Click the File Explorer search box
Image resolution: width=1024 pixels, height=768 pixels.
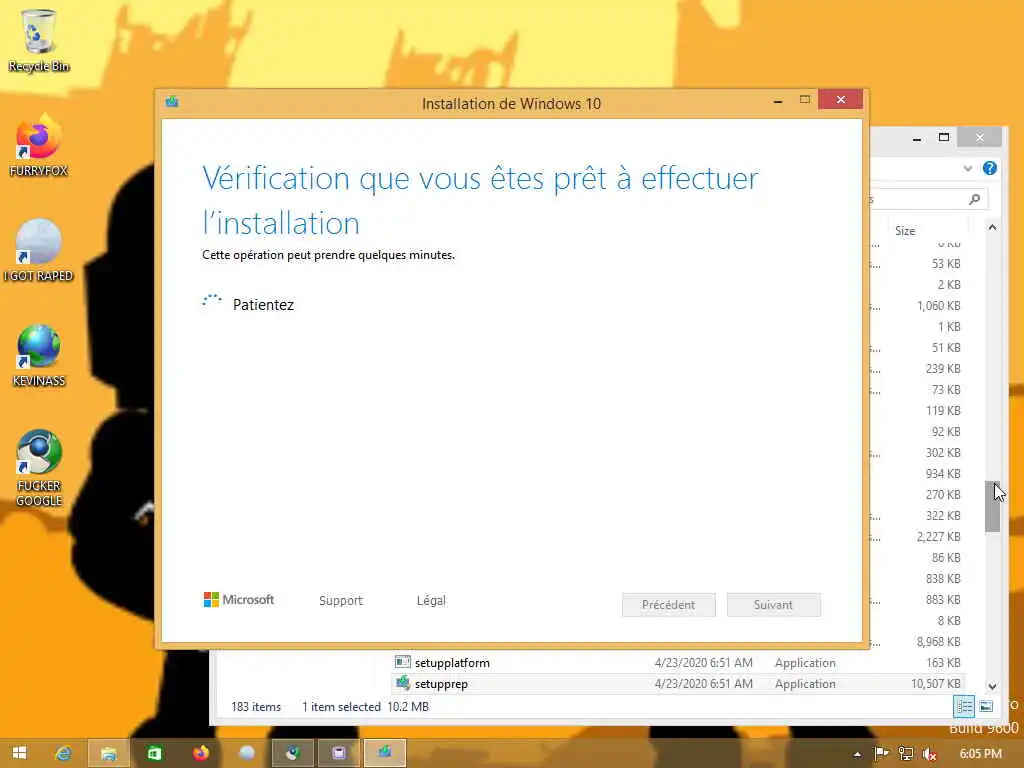click(x=927, y=199)
